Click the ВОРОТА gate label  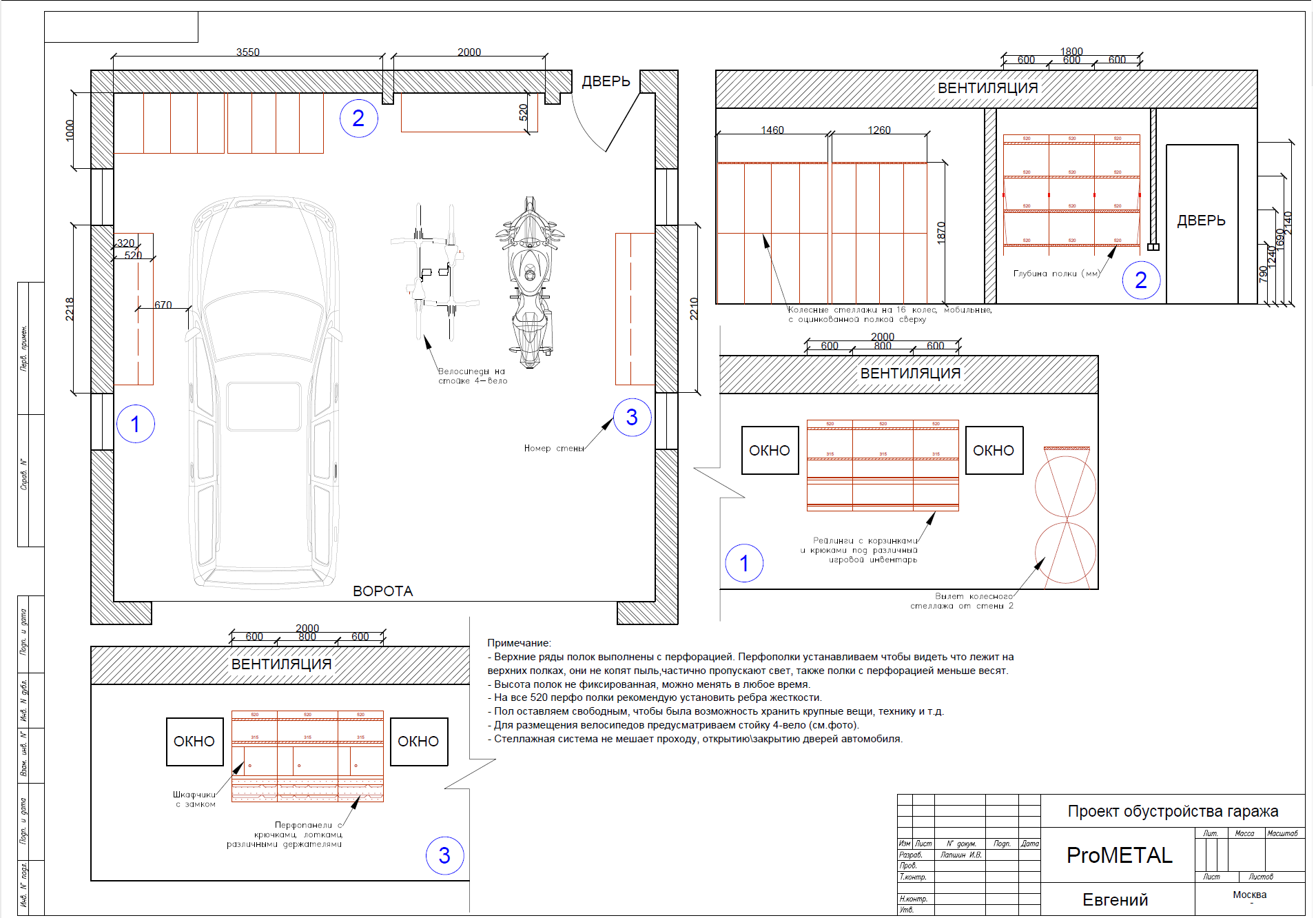pos(382,591)
